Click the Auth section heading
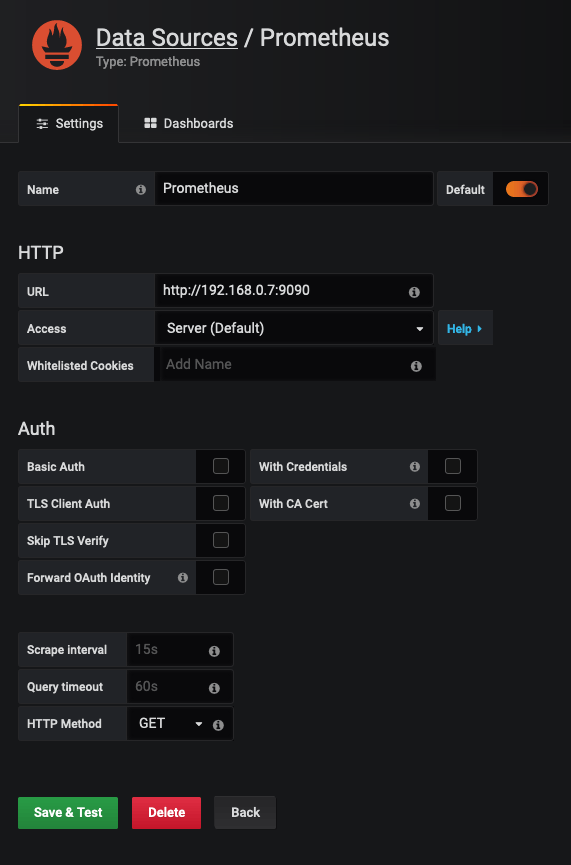The image size is (571, 865). [36, 429]
